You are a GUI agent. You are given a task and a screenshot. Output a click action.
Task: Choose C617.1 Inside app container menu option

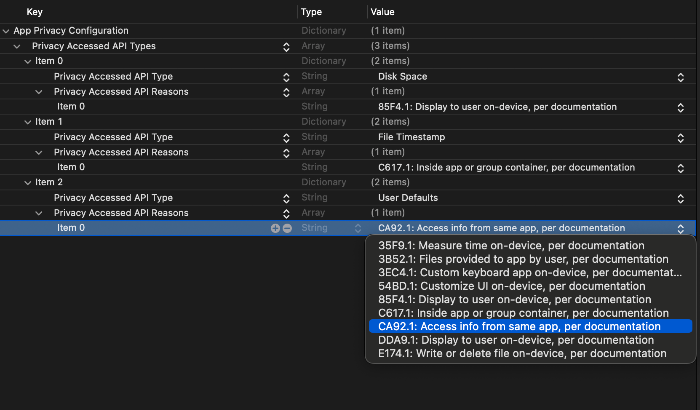tap(530, 313)
